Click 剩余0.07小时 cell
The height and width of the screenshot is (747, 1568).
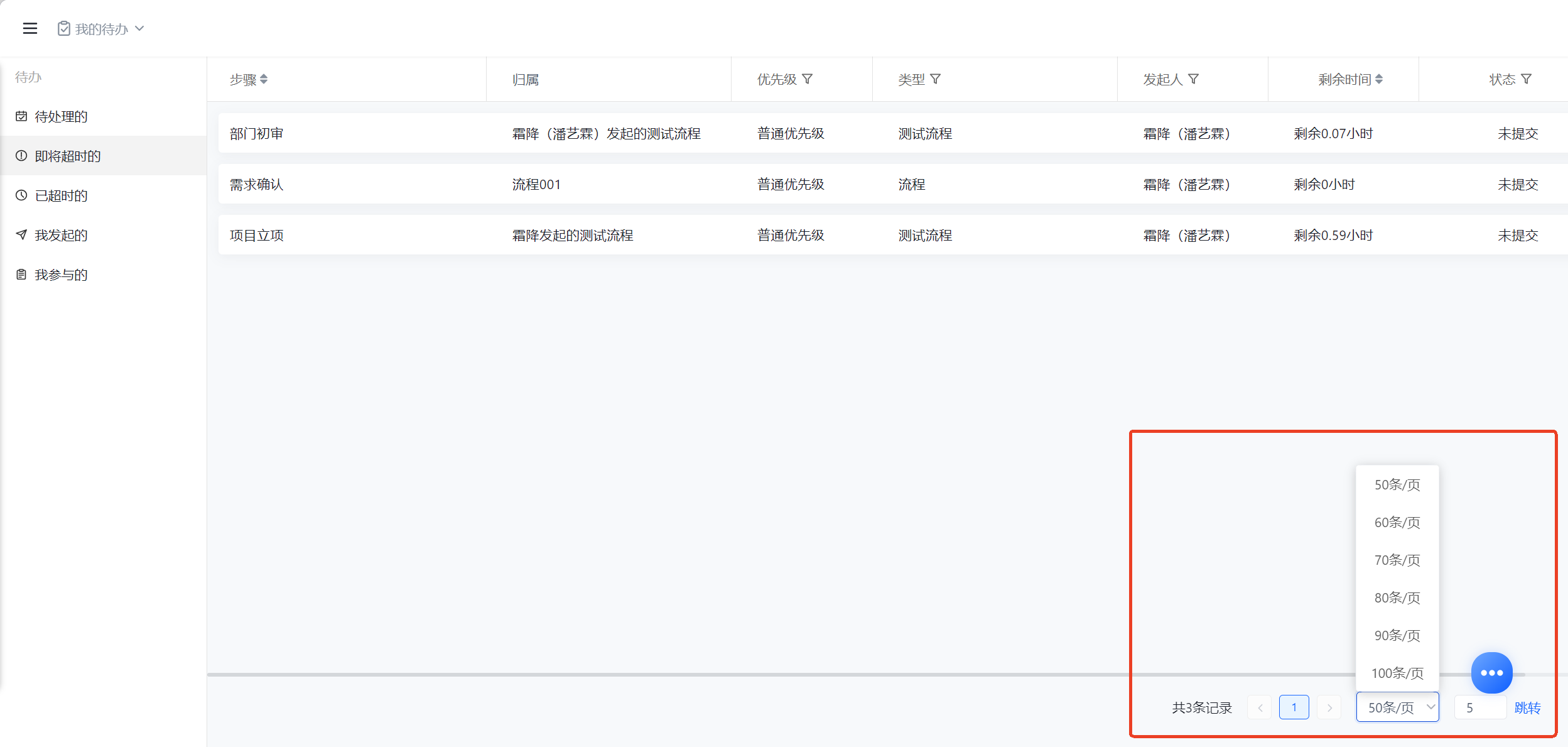pyautogui.click(x=1333, y=133)
